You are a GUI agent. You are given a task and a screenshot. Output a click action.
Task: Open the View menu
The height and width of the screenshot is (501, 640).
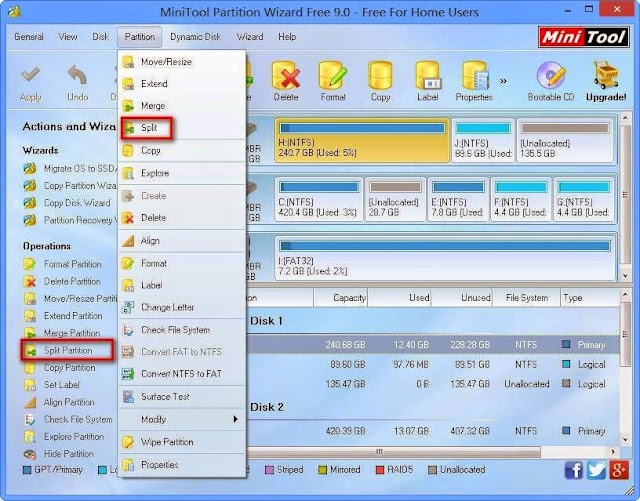68,37
